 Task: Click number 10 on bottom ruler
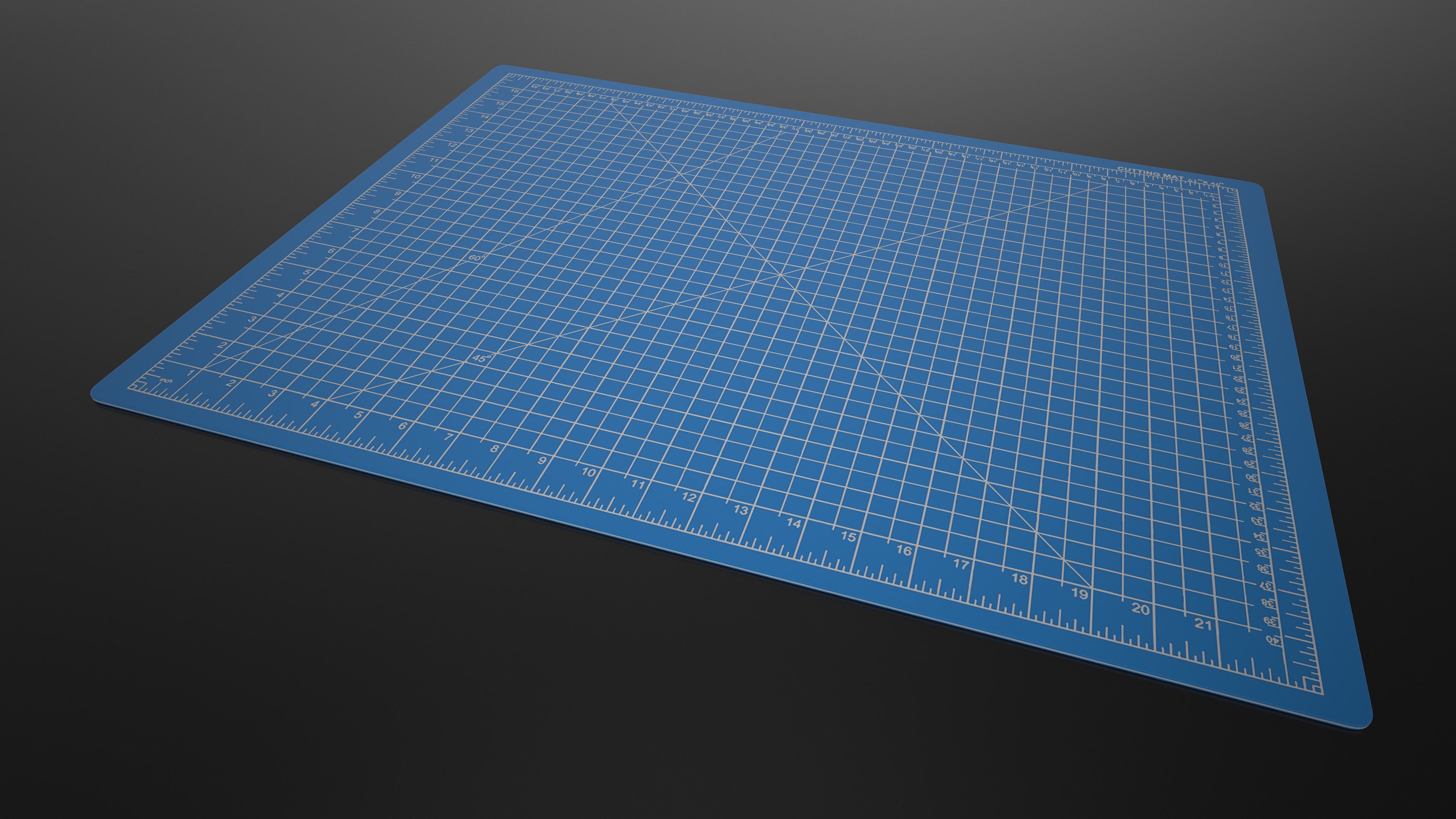tap(588, 472)
